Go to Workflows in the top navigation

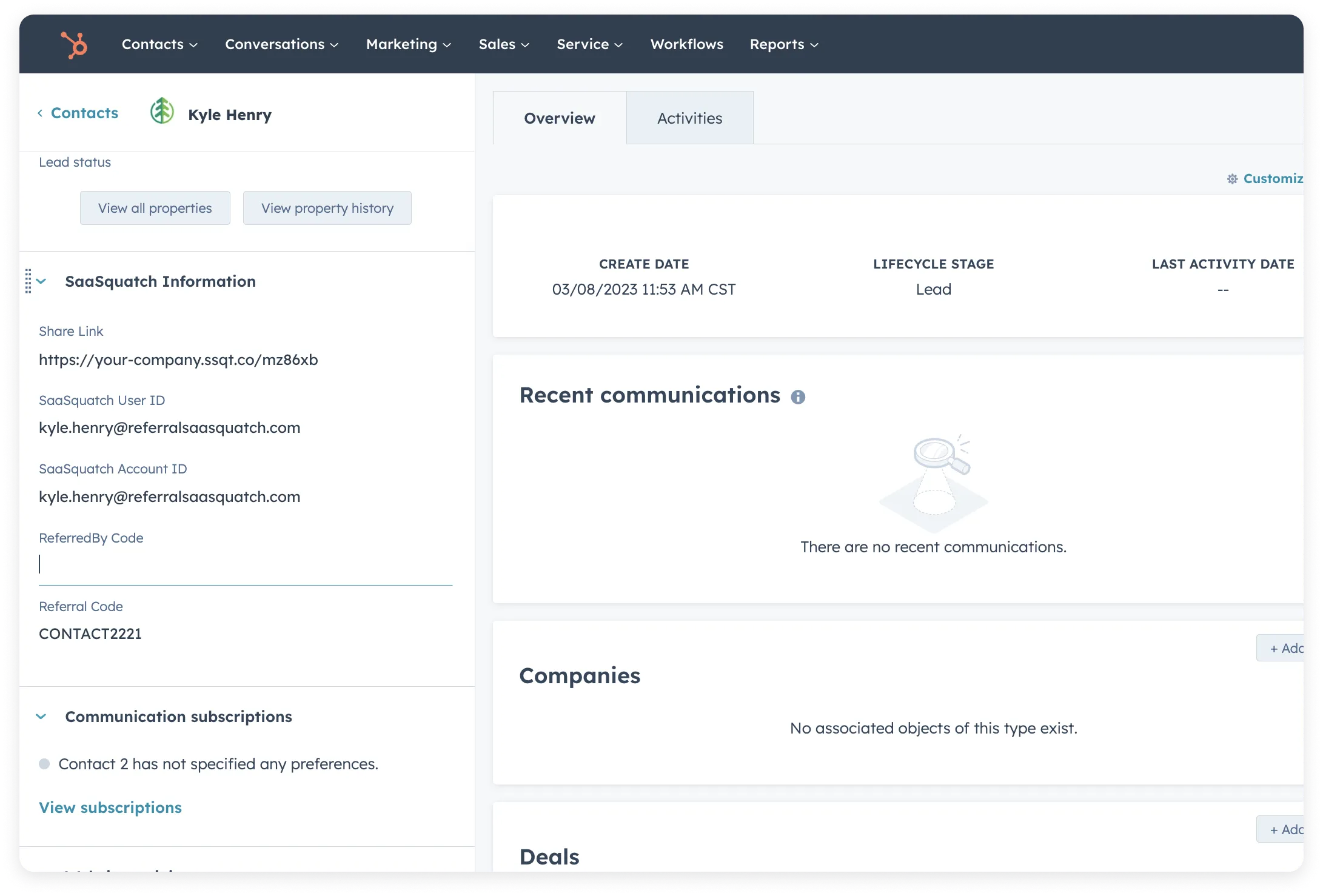click(686, 44)
